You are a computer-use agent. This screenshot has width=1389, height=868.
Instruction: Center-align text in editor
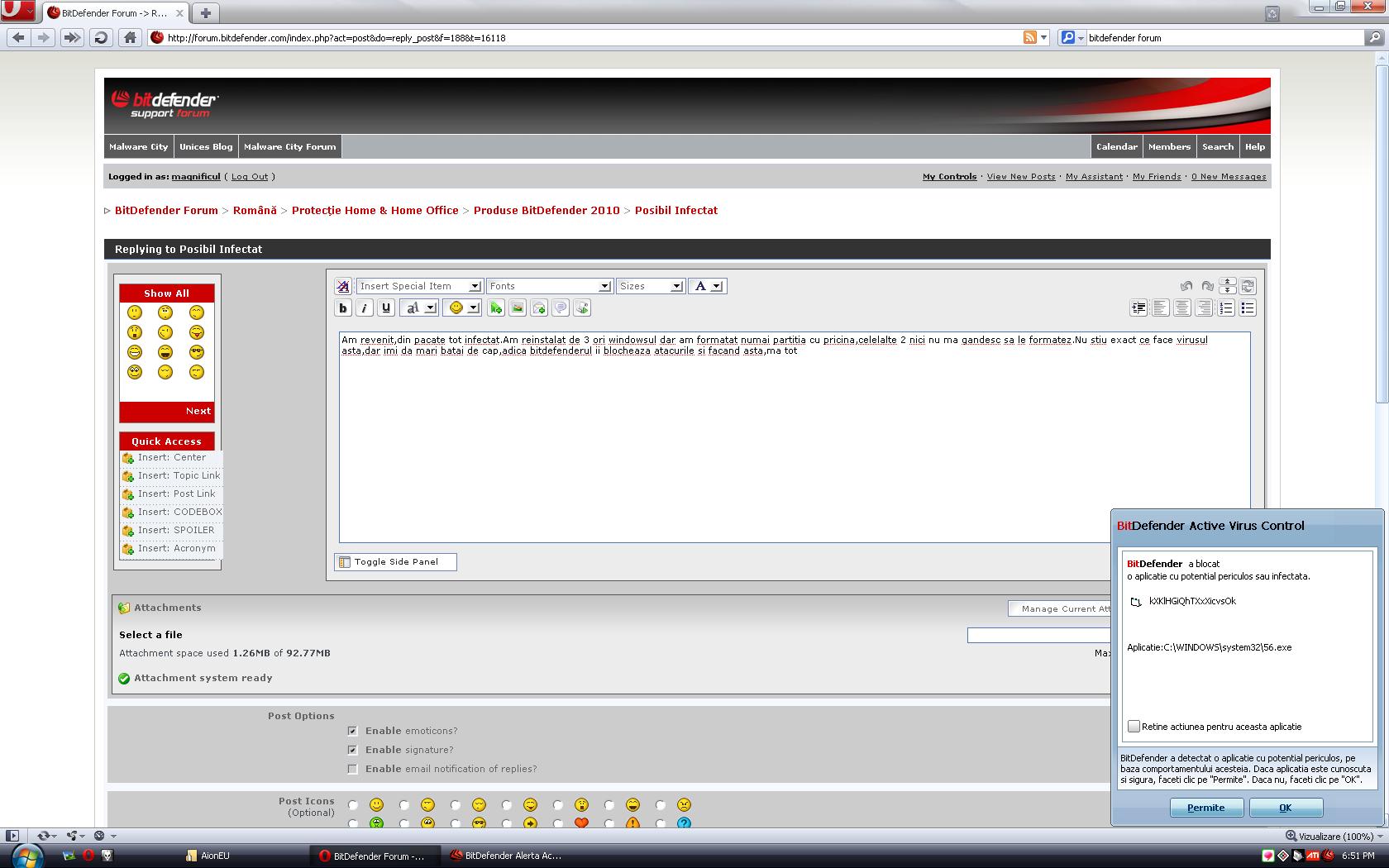pyautogui.click(x=1182, y=308)
